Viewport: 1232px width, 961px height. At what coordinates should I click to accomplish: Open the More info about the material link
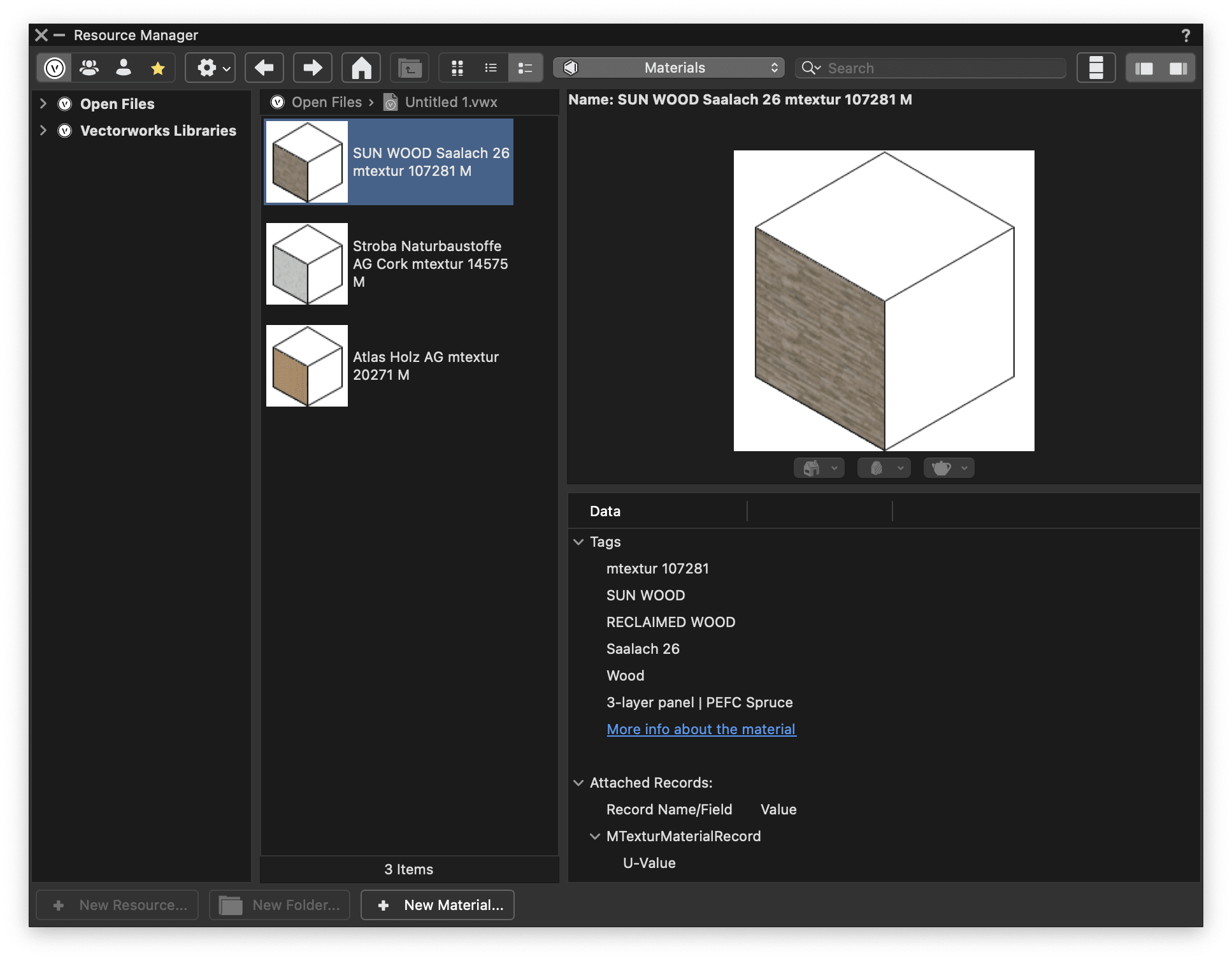(x=701, y=728)
